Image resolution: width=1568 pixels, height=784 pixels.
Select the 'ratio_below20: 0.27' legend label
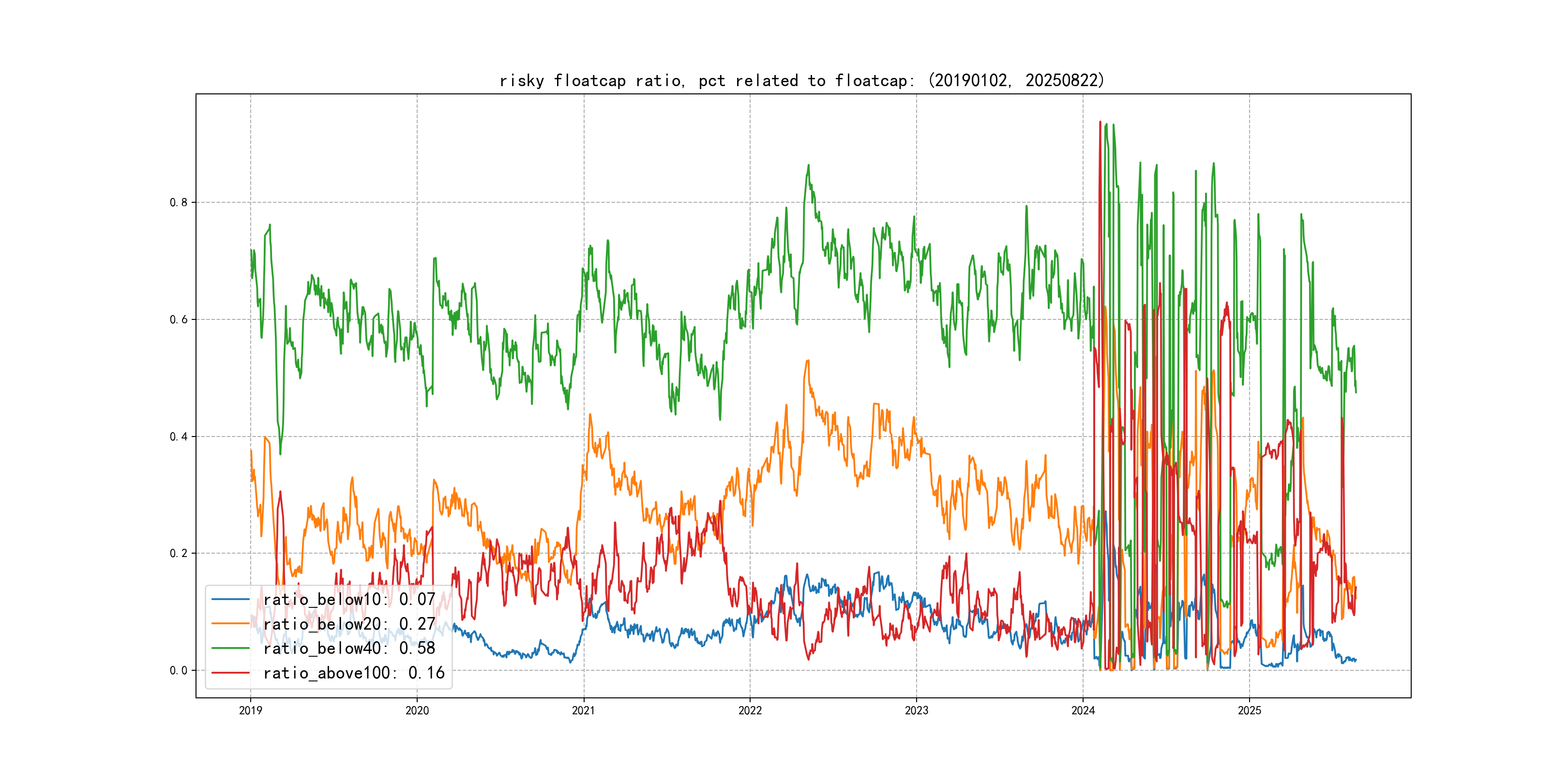click(349, 624)
